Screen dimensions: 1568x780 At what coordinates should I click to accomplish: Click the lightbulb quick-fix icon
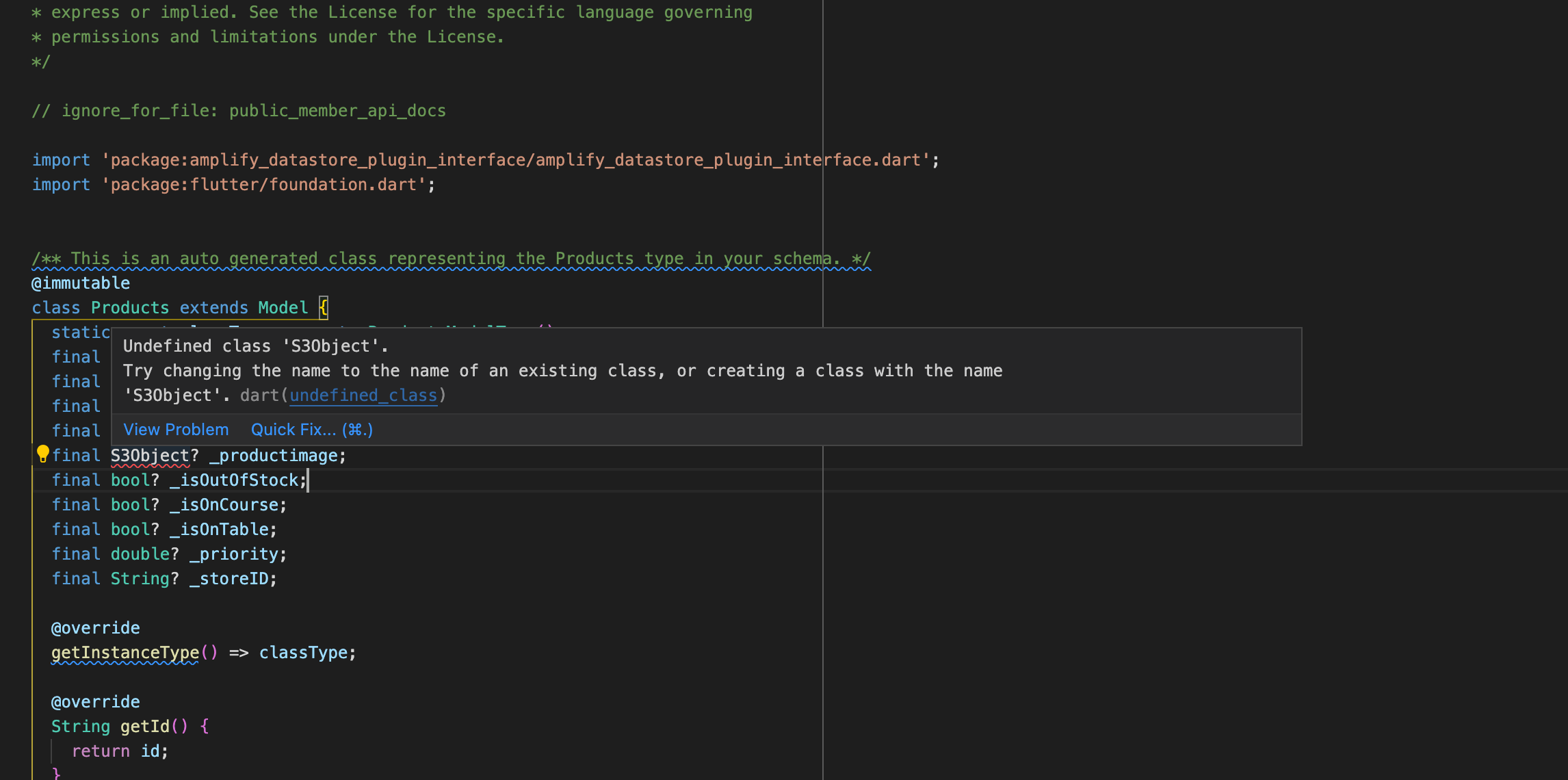[43, 453]
